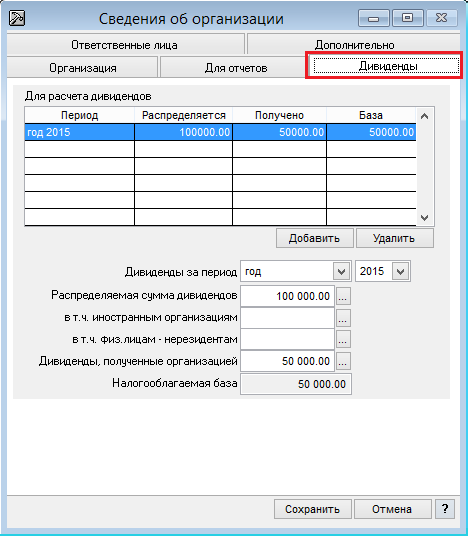The width and height of the screenshot is (468, 536).
Task: Click table scrollbar up arrow
Action: 425,116
